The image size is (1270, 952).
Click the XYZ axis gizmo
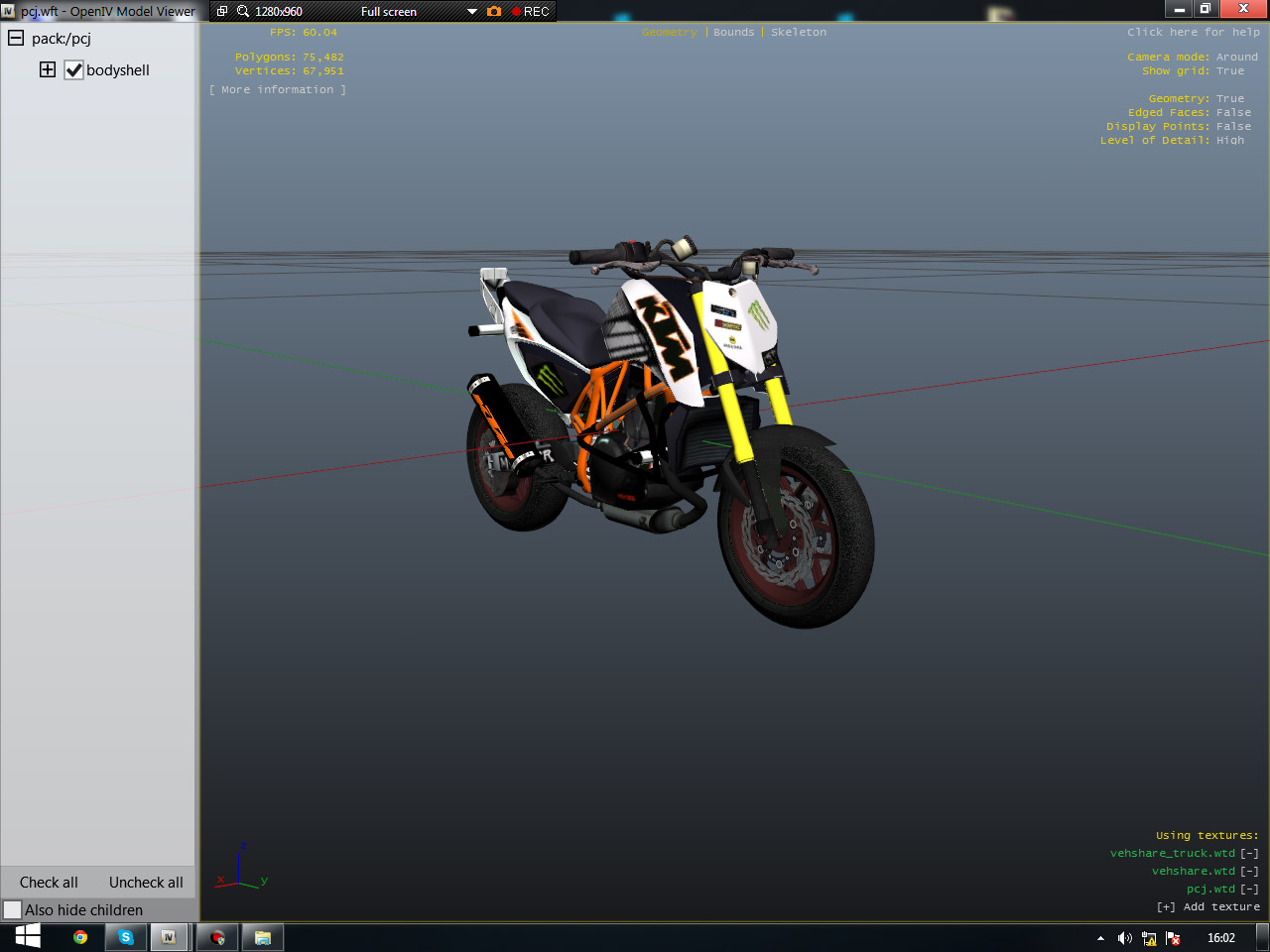(241, 866)
